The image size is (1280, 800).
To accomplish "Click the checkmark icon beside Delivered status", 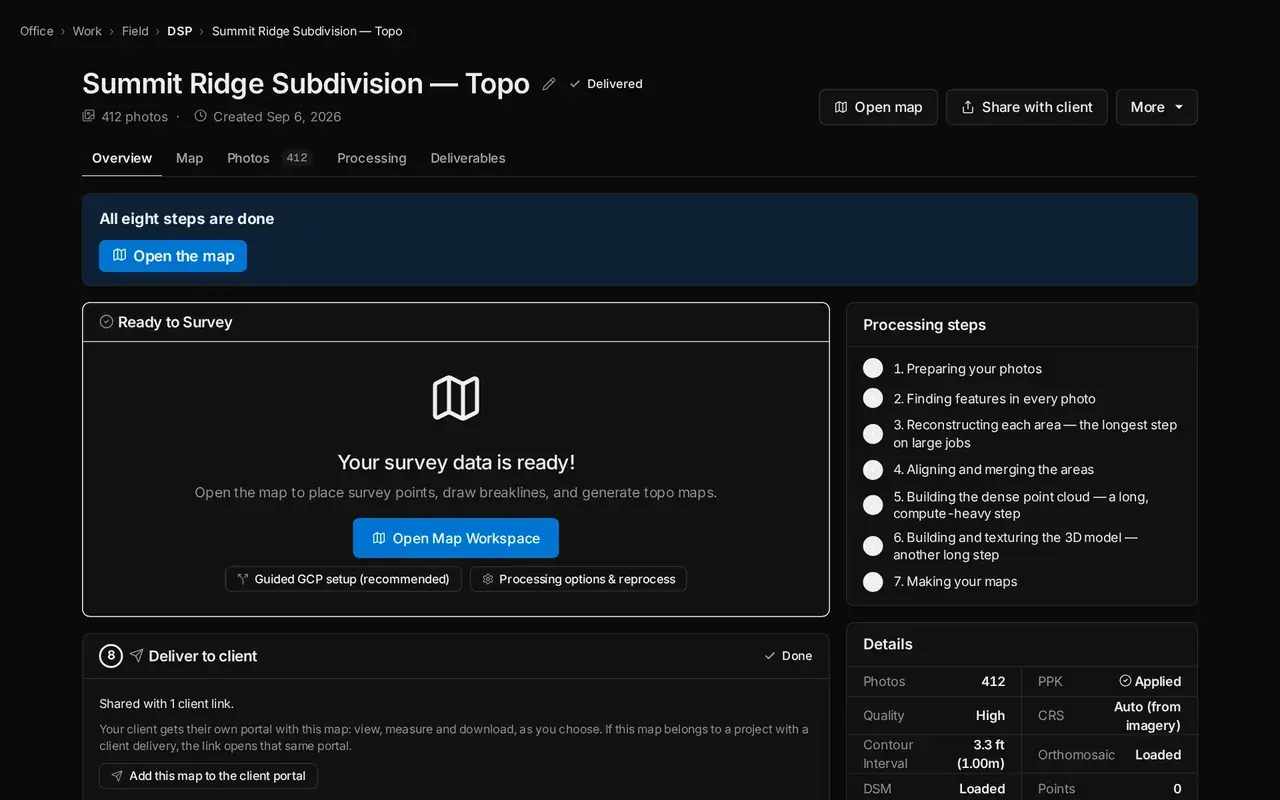I will (575, 84).
